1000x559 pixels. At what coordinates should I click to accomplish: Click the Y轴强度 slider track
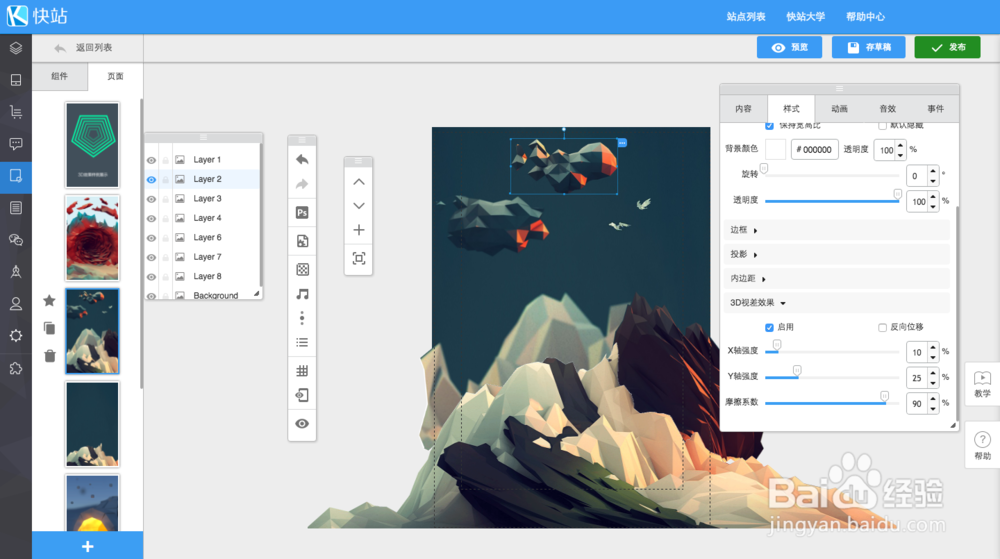[x=832, y=377]
